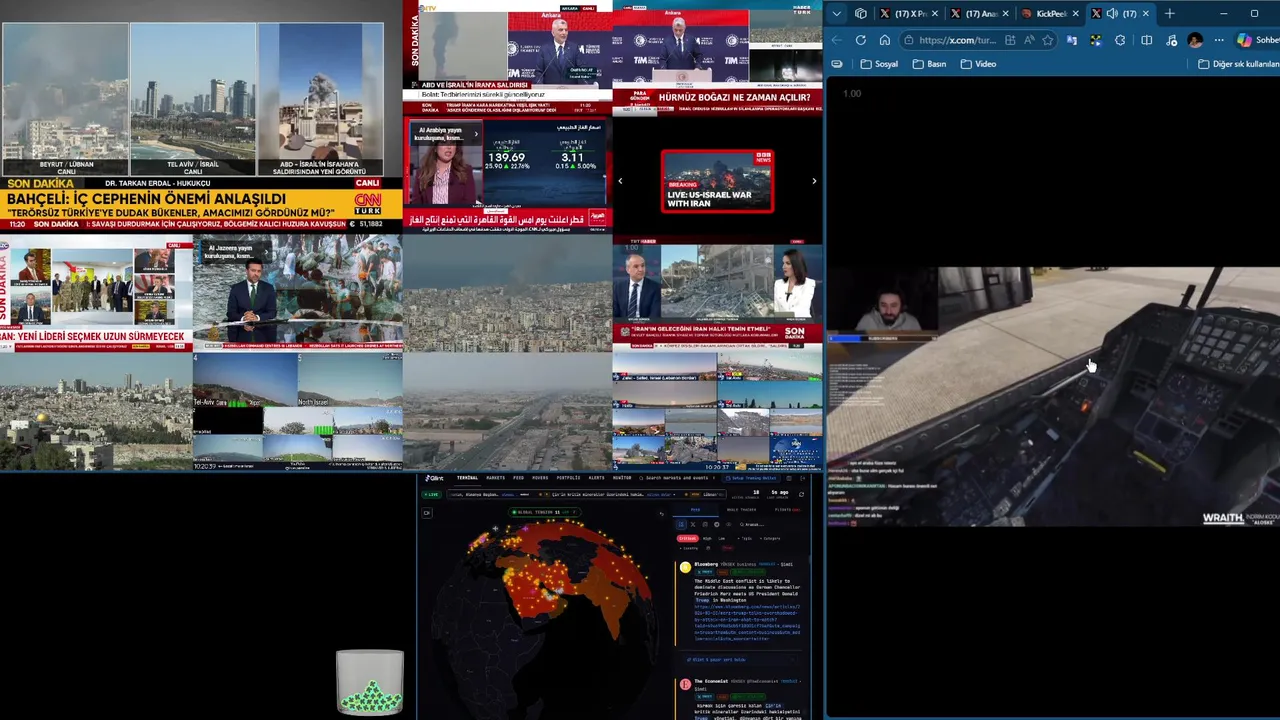Show new Glint posts banner

[741, 660]
